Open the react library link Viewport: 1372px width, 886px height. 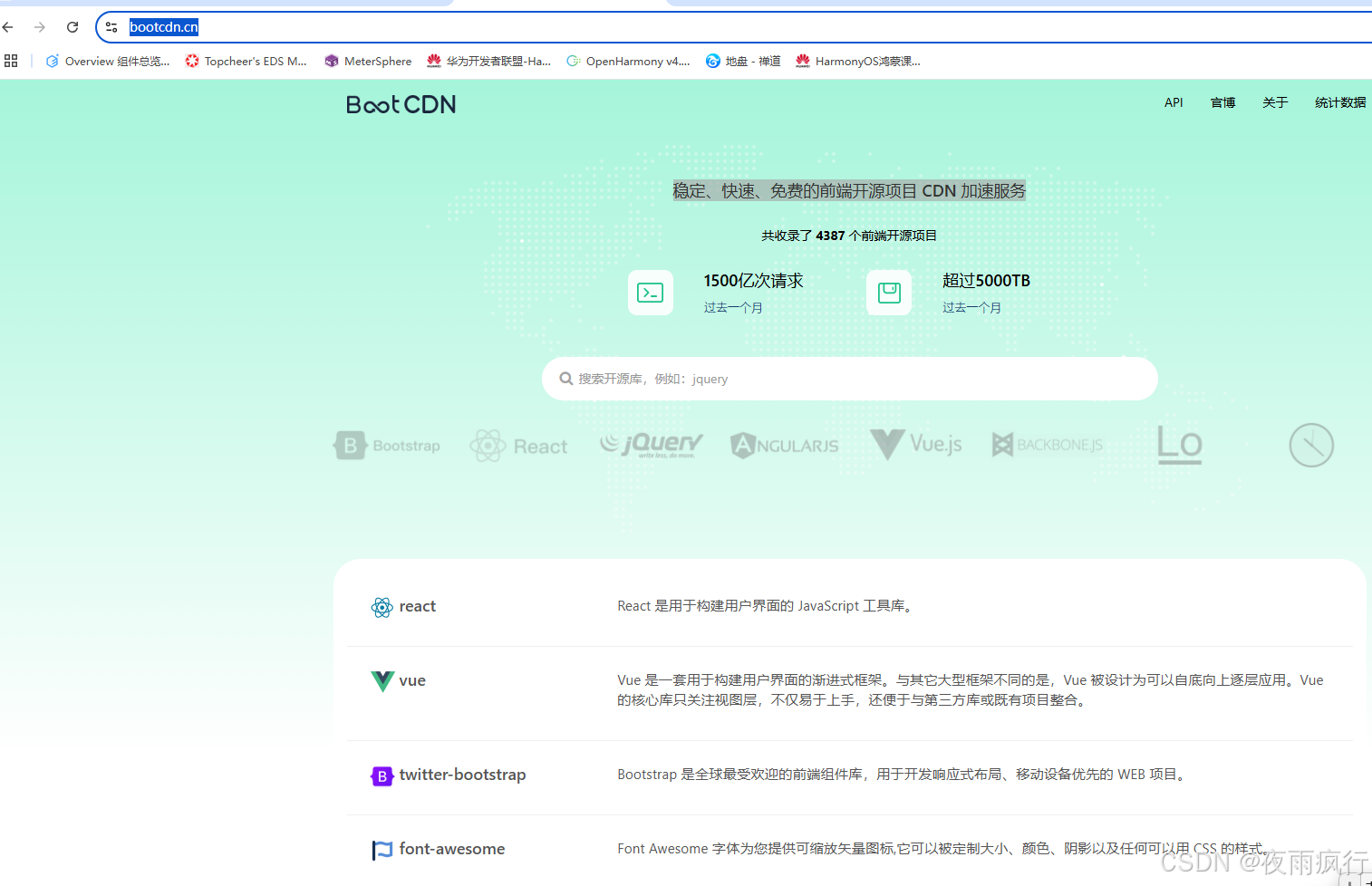click(417, 606)
